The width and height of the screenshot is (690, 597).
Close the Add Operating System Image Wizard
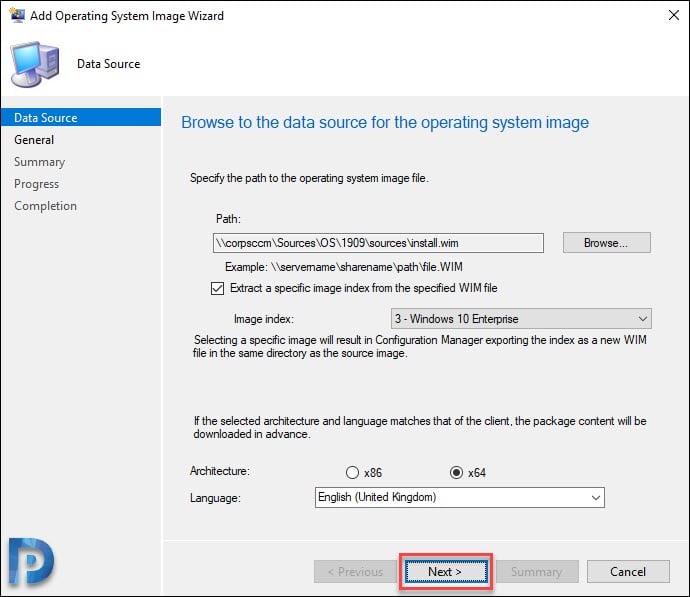pyautogui.click(x=673, y=15)
